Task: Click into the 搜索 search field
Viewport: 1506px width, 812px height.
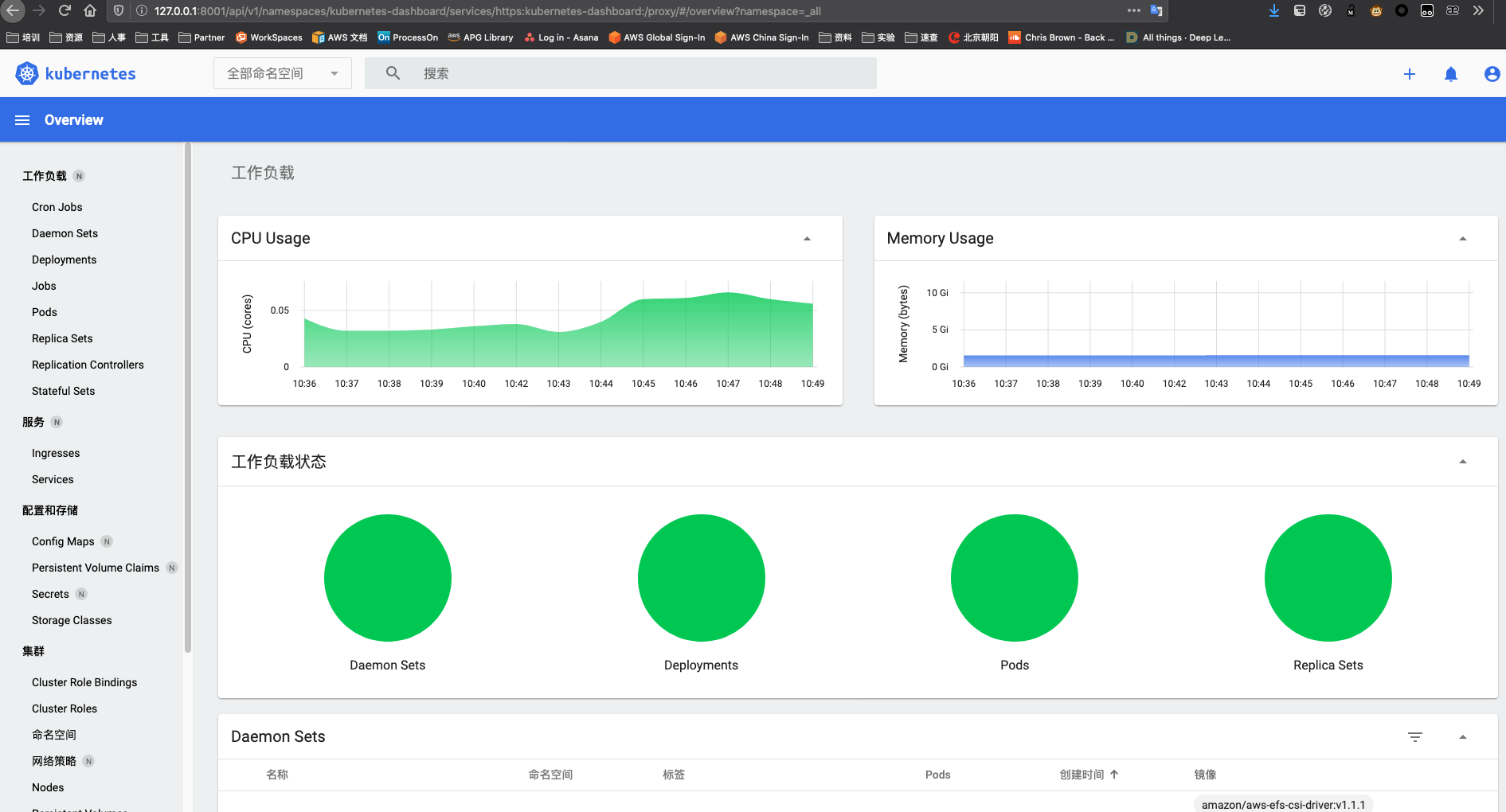Action: (637, 73)
